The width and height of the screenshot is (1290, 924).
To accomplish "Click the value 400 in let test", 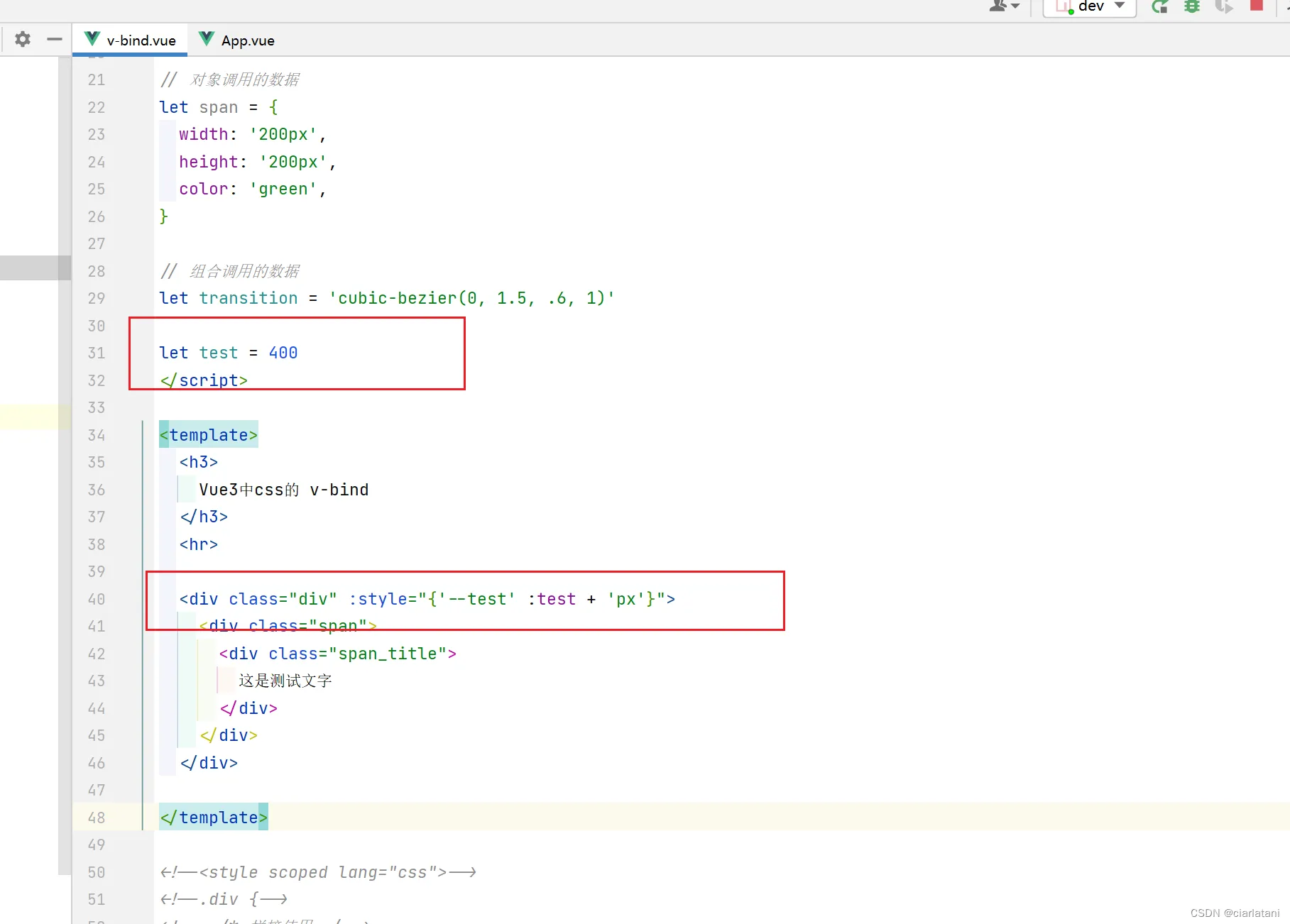I will pos(283,353).
